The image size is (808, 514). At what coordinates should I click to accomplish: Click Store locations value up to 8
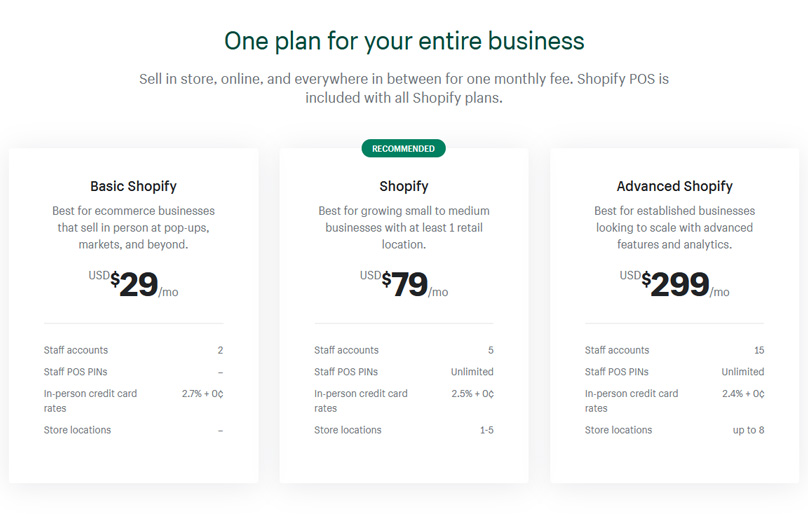pos(747,430)
